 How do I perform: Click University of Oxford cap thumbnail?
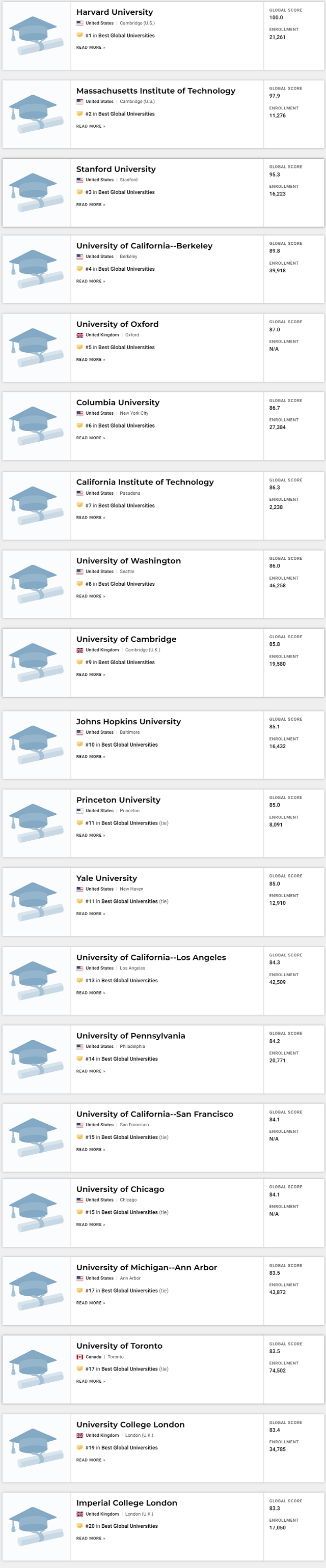pyautogui.click(x=37, y=348)
